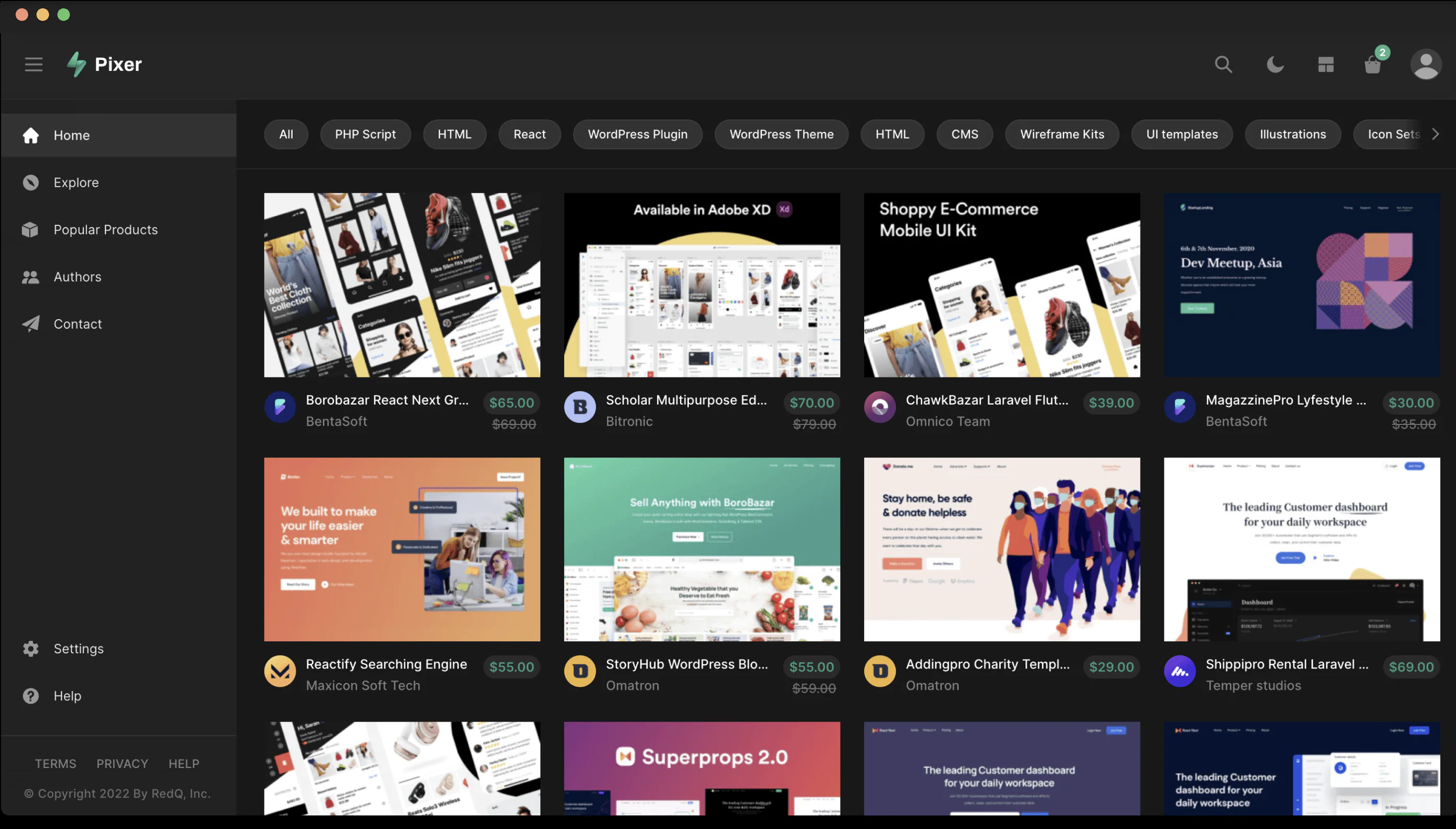Click the React filter button
This screenshot has width=1456, height=829.
pyautogui.click(x=529, y=134)
